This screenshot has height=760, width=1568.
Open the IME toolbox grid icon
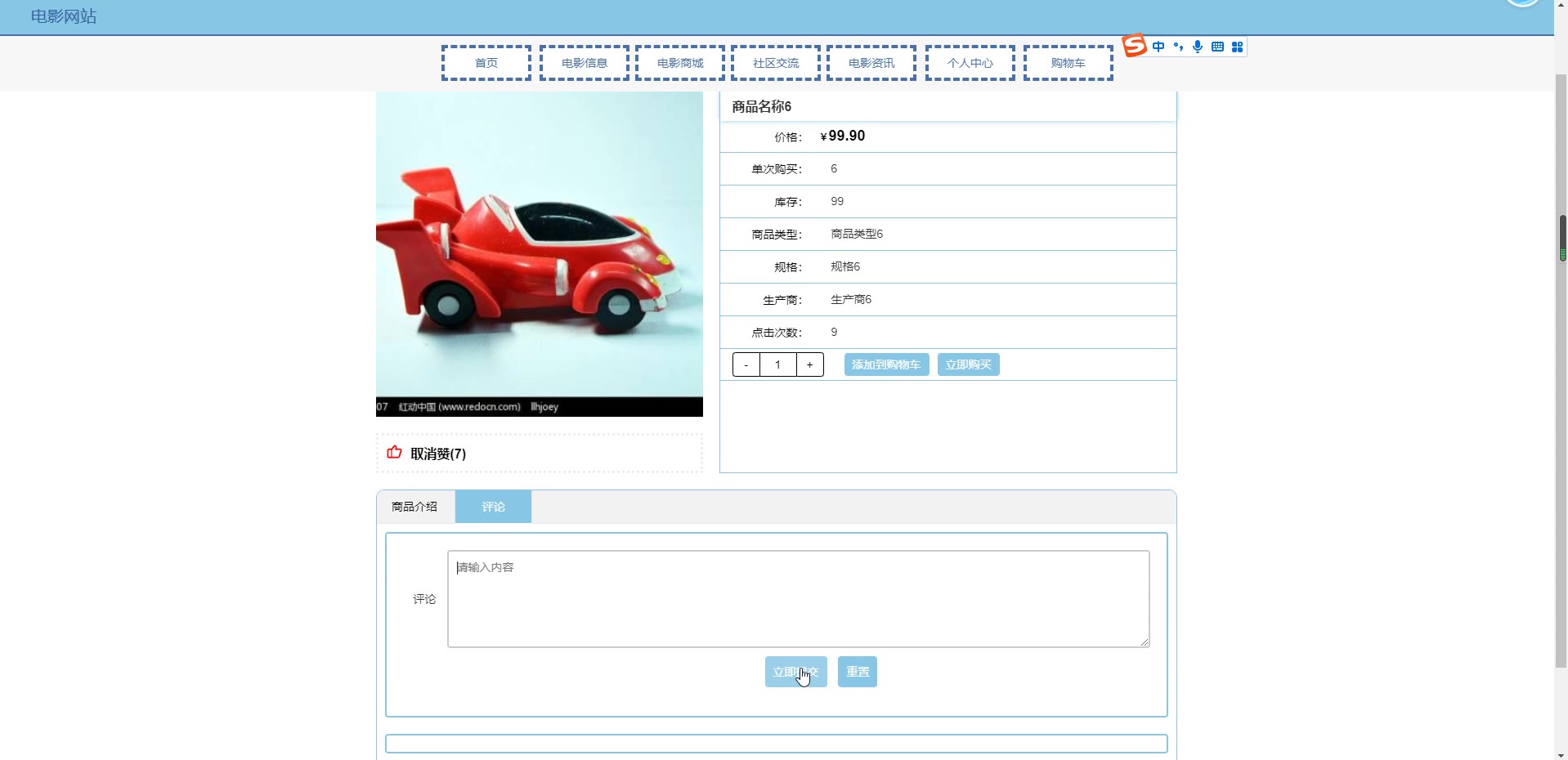tap(1237, 47)
